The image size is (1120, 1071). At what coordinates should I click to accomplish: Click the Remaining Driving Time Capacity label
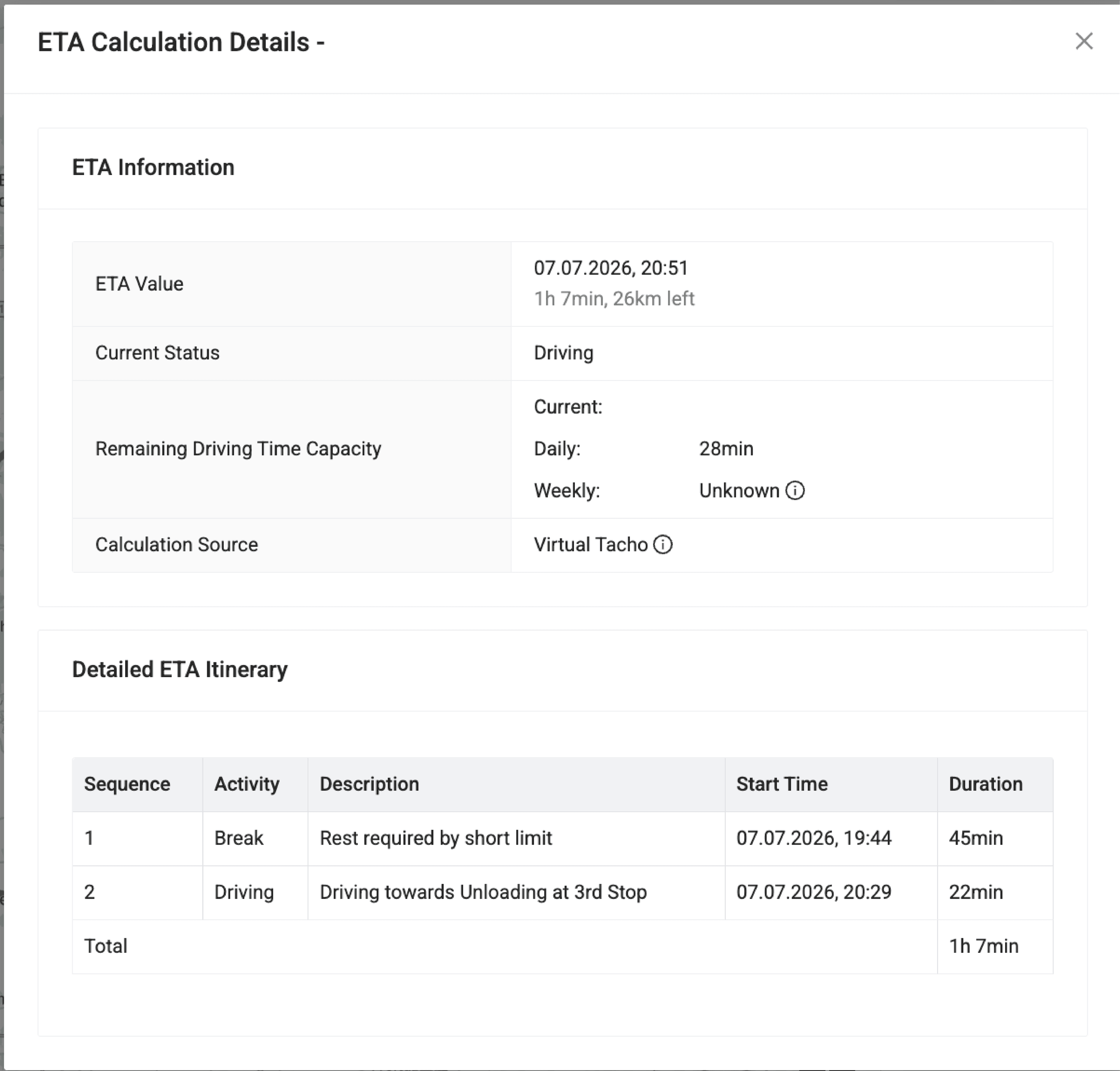pos(238,449)
